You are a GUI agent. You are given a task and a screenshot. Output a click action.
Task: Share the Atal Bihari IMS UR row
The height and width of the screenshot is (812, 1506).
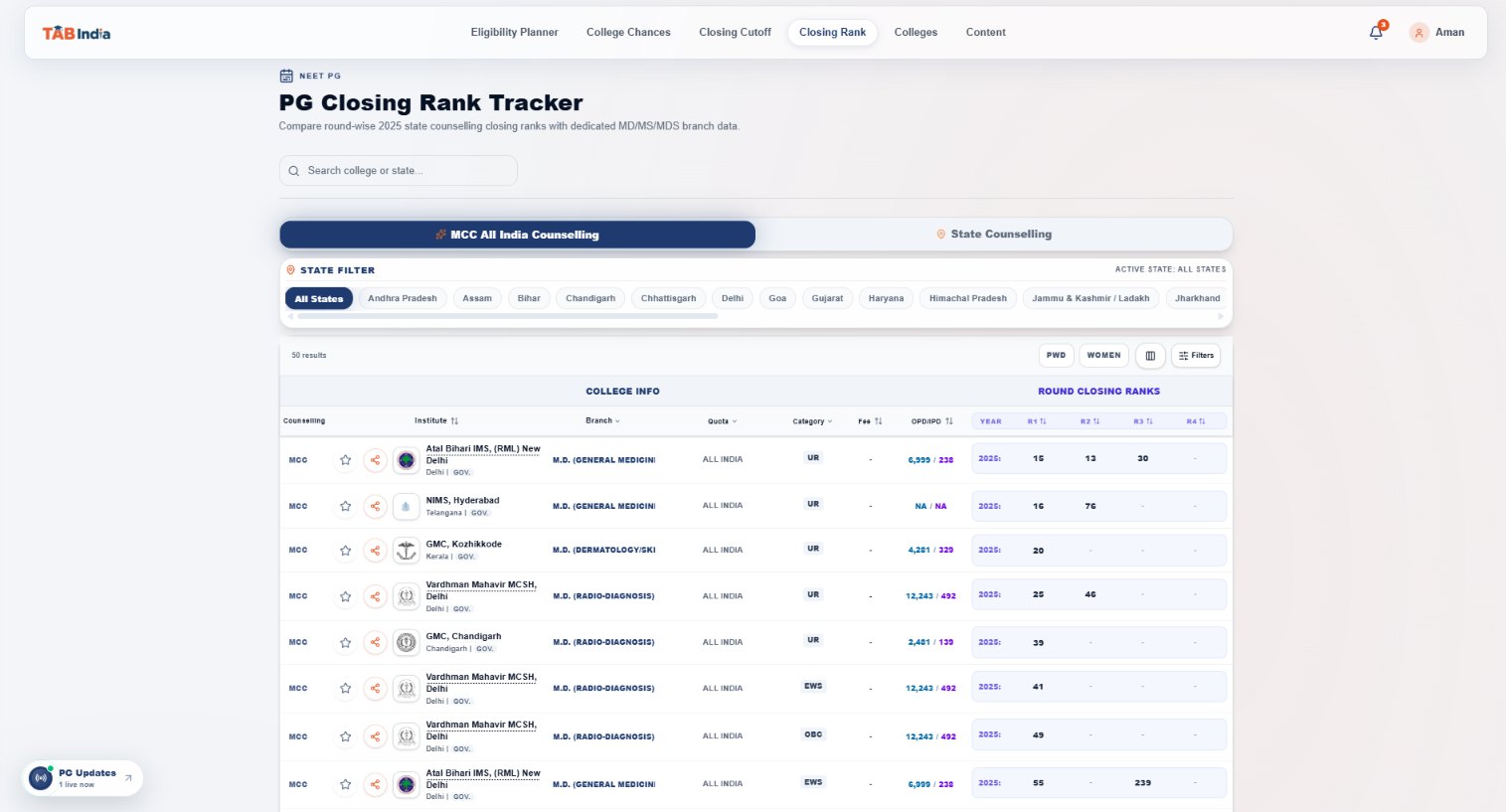click(375, 460)
